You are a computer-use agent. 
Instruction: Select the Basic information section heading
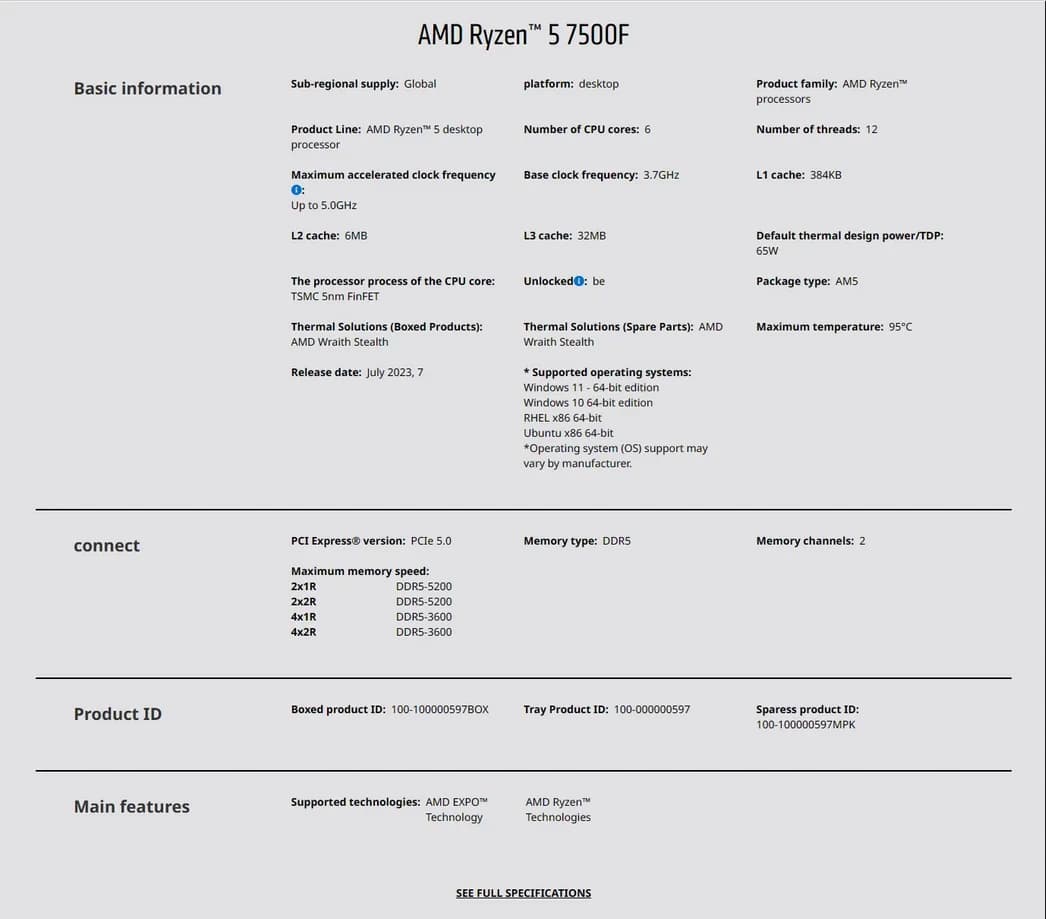(x=147, y=89)
